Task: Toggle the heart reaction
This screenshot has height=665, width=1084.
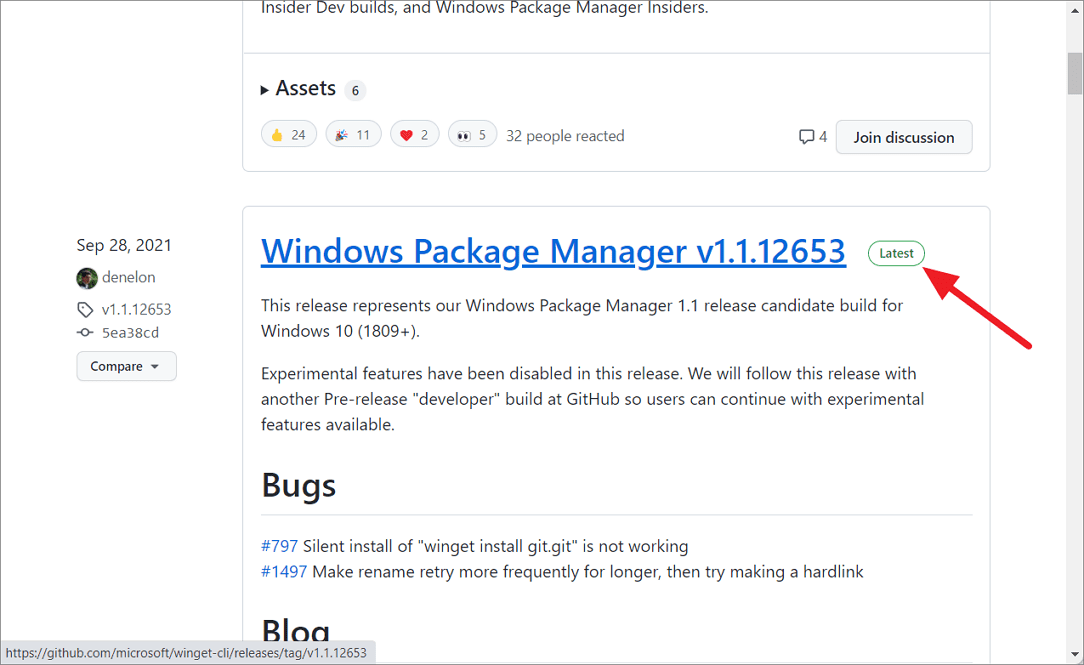Action: coord(414,133)
